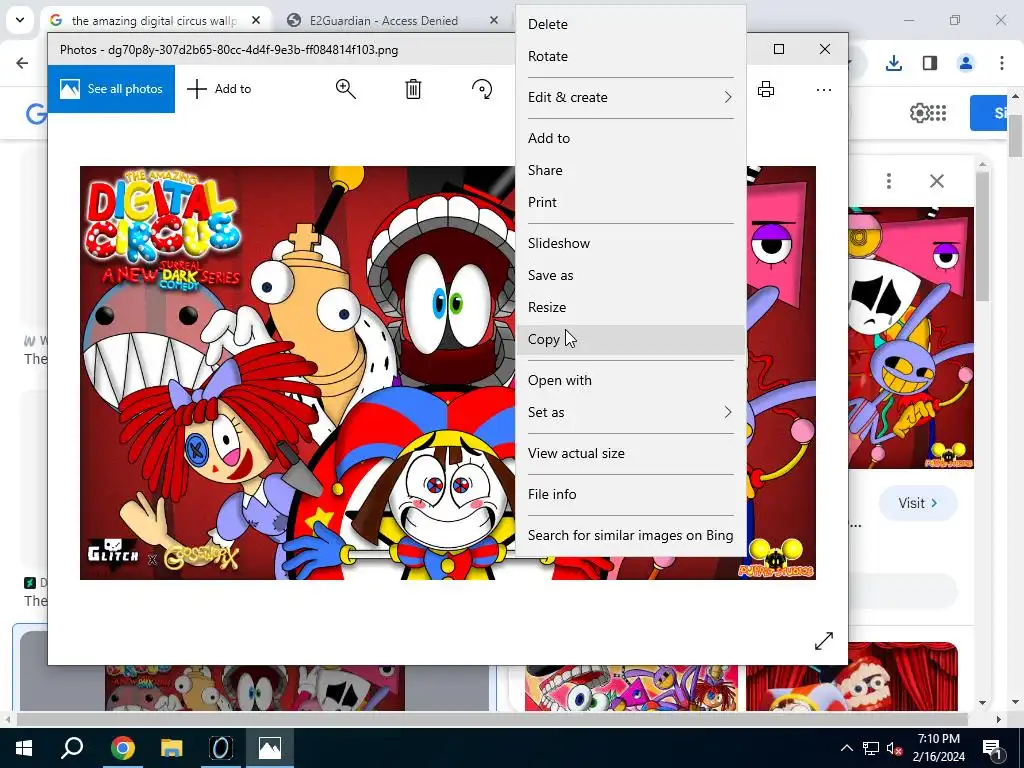Image resolution: width=1024 pixels, height=768 pixels.
Task: Open Chrome downloads icon
Action: coord(893,63)
